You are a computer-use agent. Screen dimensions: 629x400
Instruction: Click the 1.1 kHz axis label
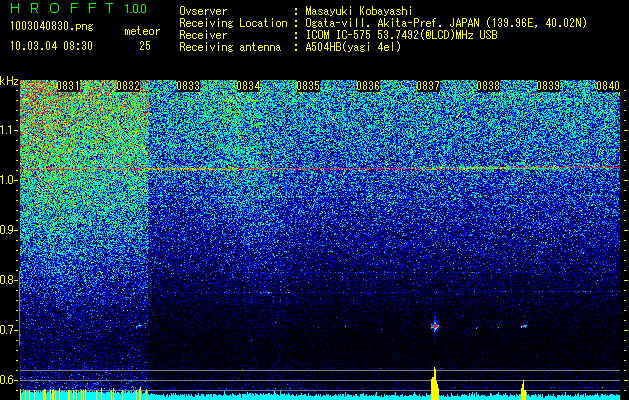click(9, 130)
